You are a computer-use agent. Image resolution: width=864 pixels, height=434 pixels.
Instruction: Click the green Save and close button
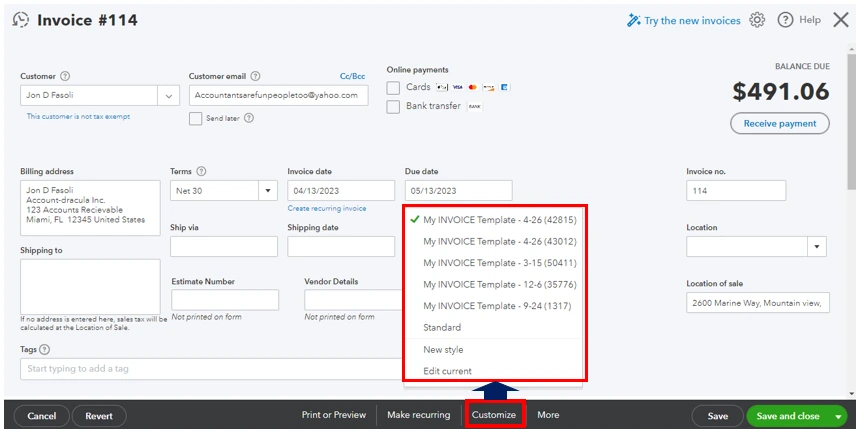pos(788,416)
